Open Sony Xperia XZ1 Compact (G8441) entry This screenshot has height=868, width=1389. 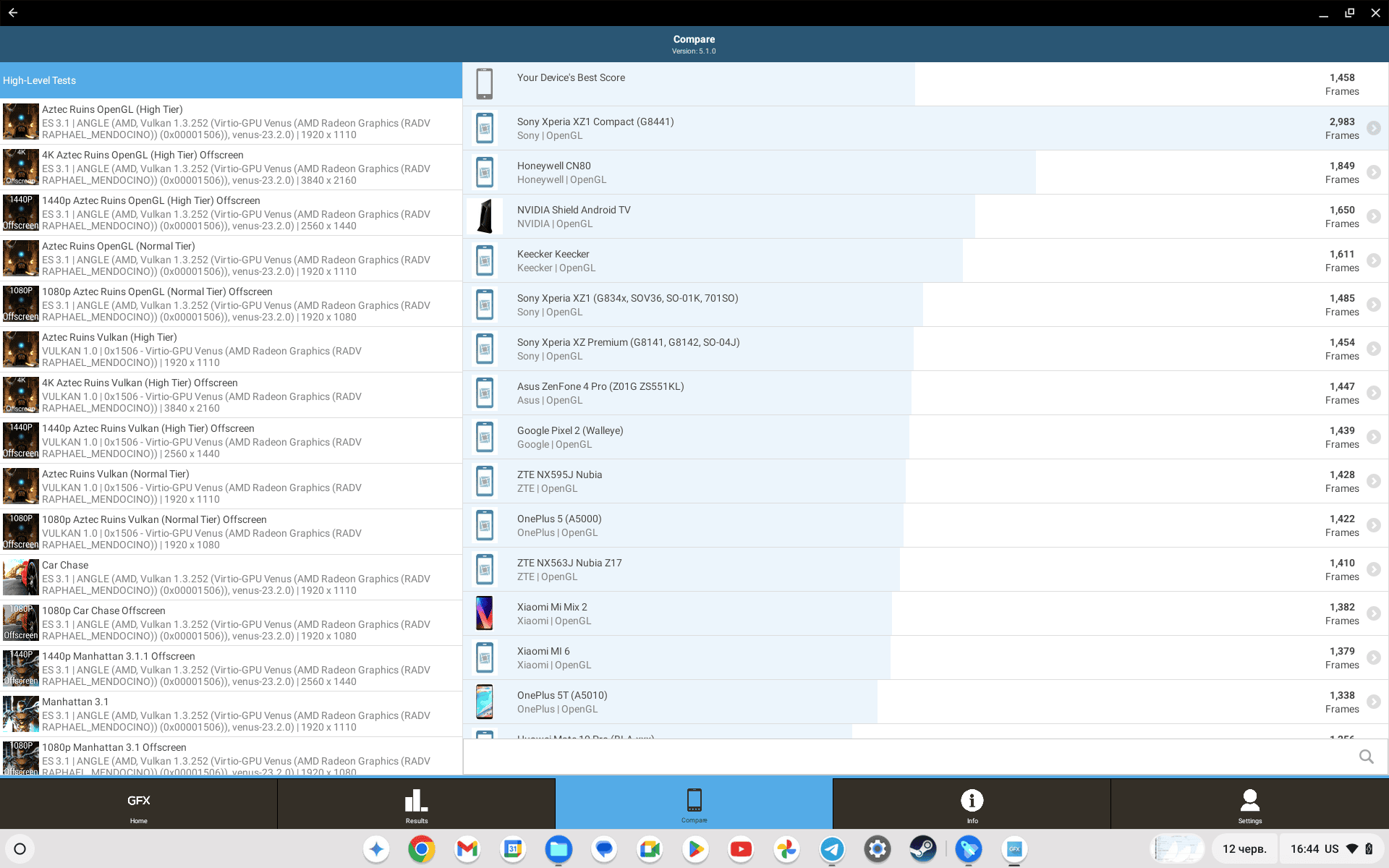pyautogui.click(x=925, y=128)
